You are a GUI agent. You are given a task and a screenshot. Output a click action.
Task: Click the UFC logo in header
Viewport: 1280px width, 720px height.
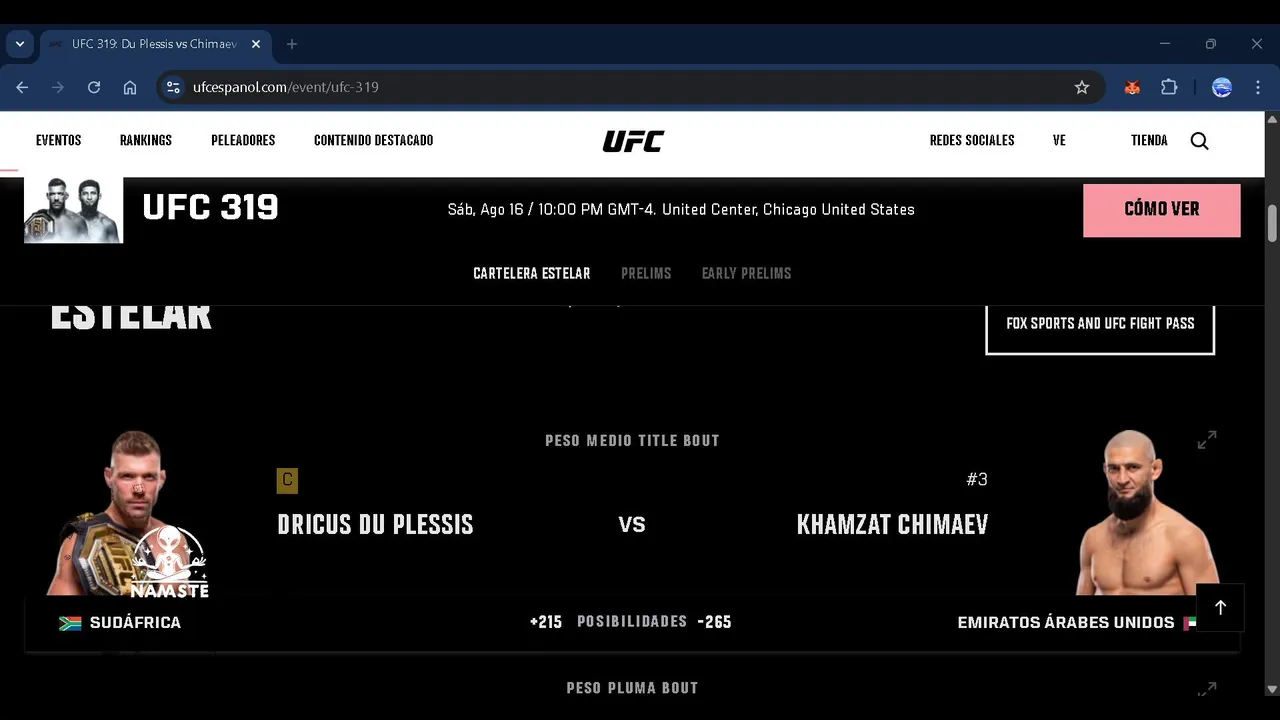633,141
